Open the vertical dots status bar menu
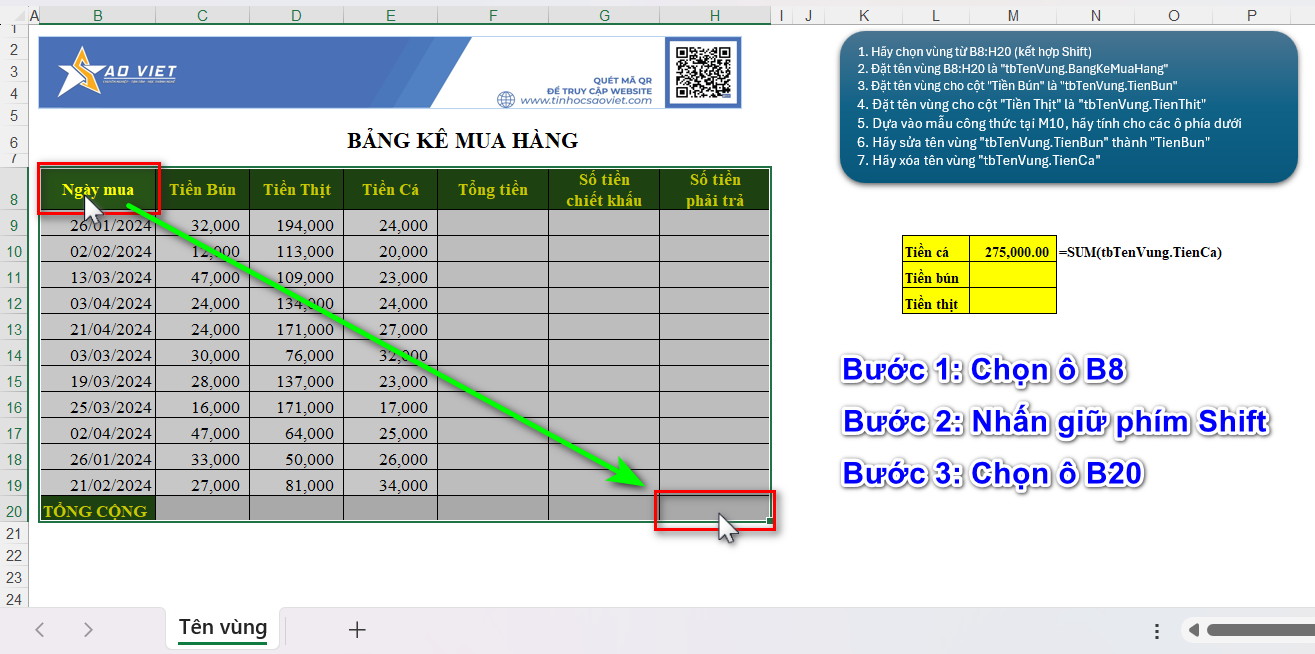The height and width of the screenshot is (654, 1315). point(1156,630)
